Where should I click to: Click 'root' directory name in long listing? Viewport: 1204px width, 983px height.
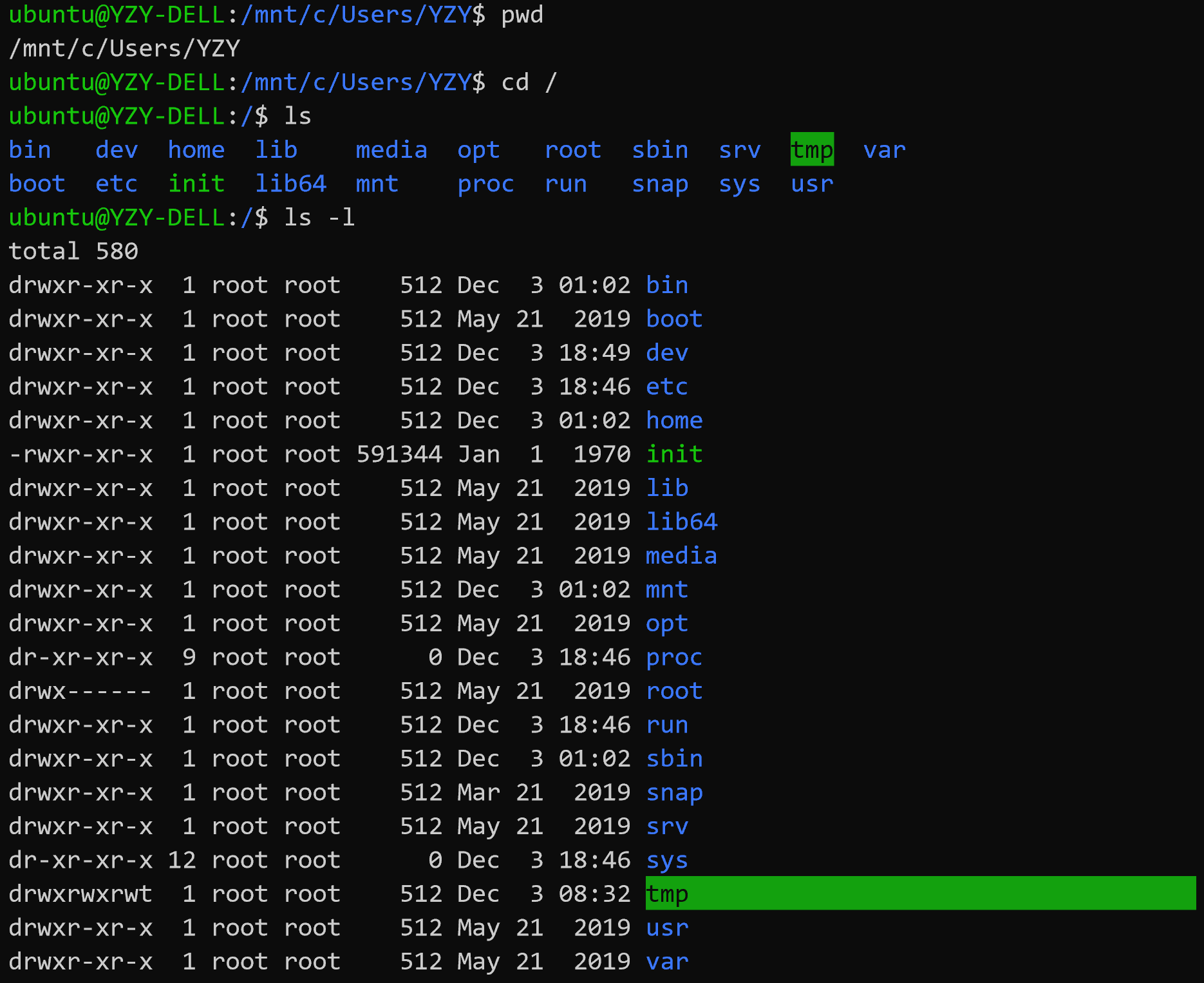674,691
